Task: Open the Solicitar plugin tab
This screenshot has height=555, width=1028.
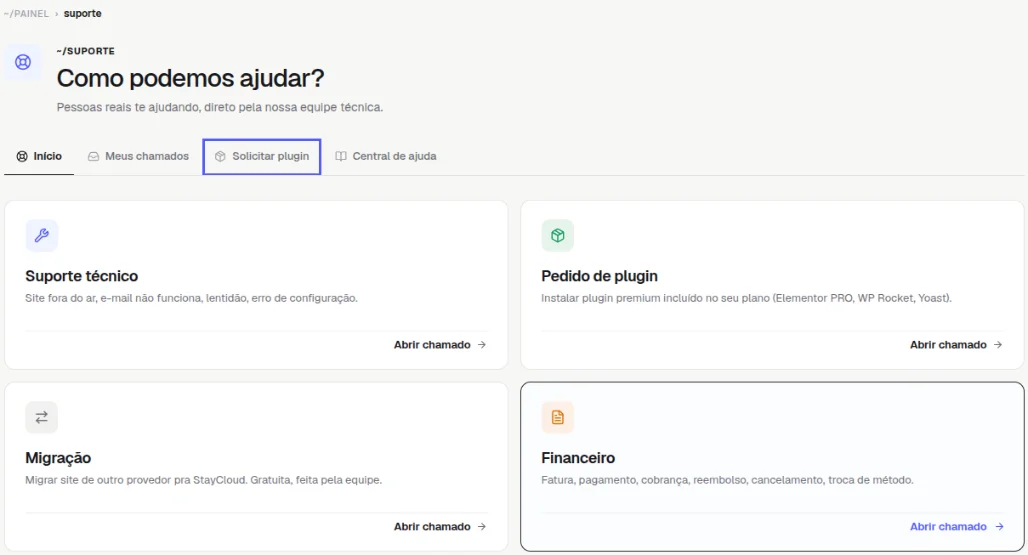Action: [262, 156]
